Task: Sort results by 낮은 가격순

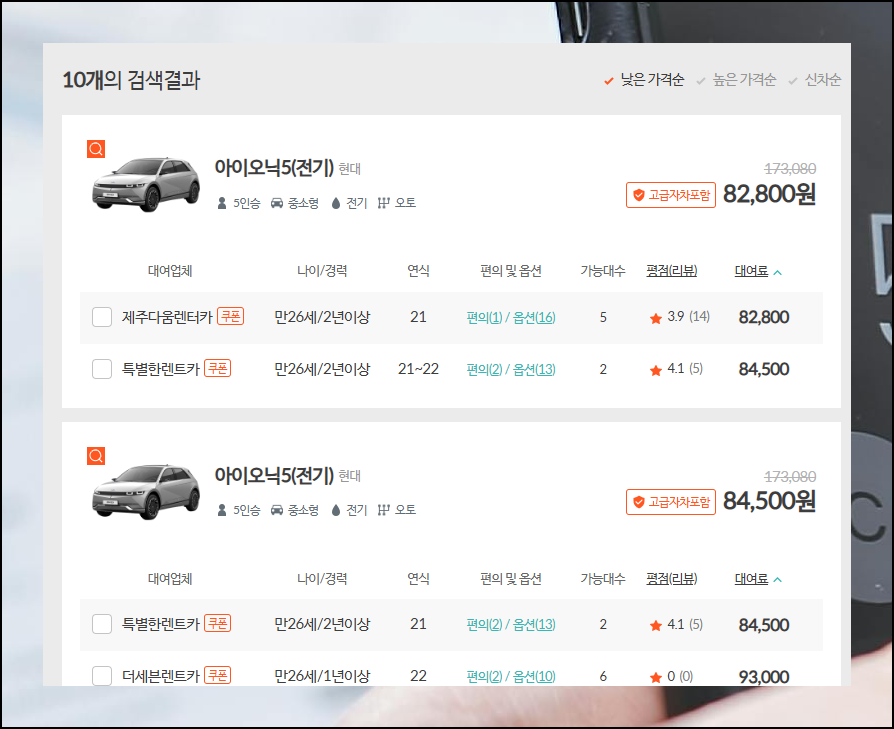Action: (x=644, y=80)
